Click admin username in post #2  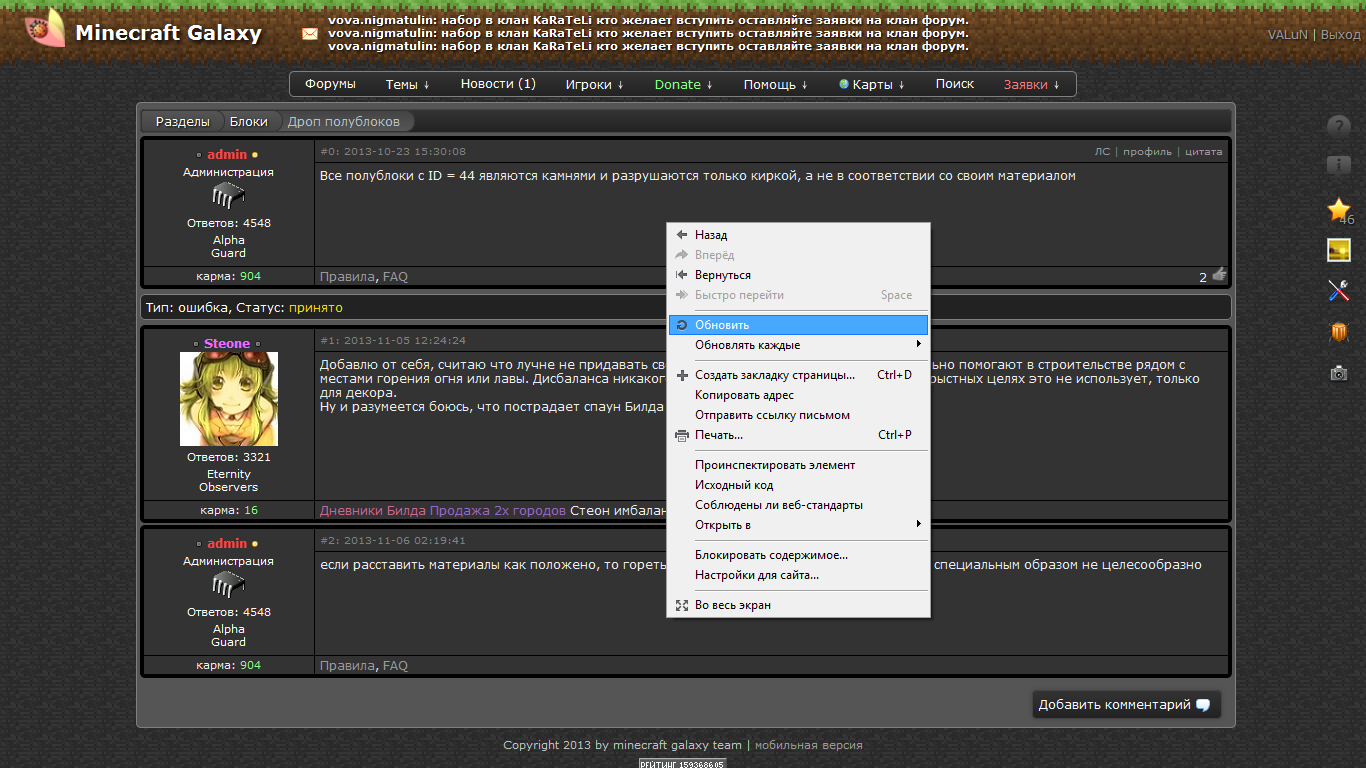(x=227, y=544)
